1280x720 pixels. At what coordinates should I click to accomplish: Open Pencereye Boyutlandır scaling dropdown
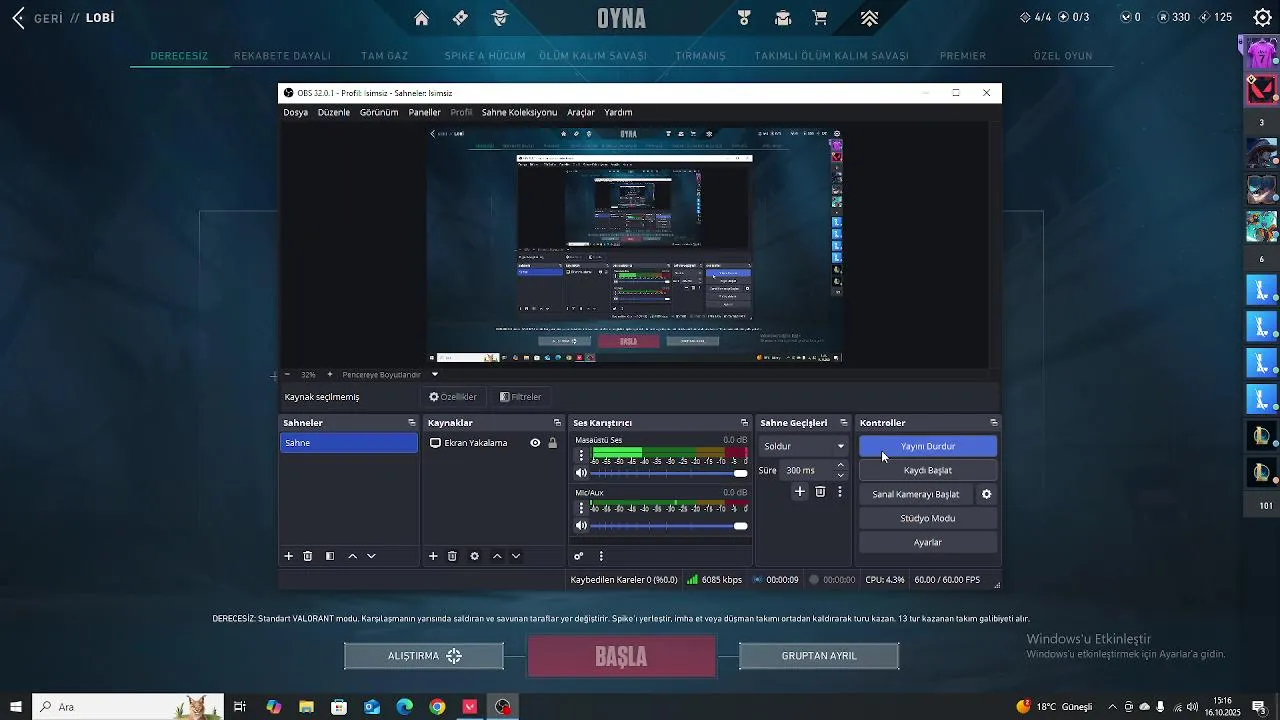[x=390, y=374]
